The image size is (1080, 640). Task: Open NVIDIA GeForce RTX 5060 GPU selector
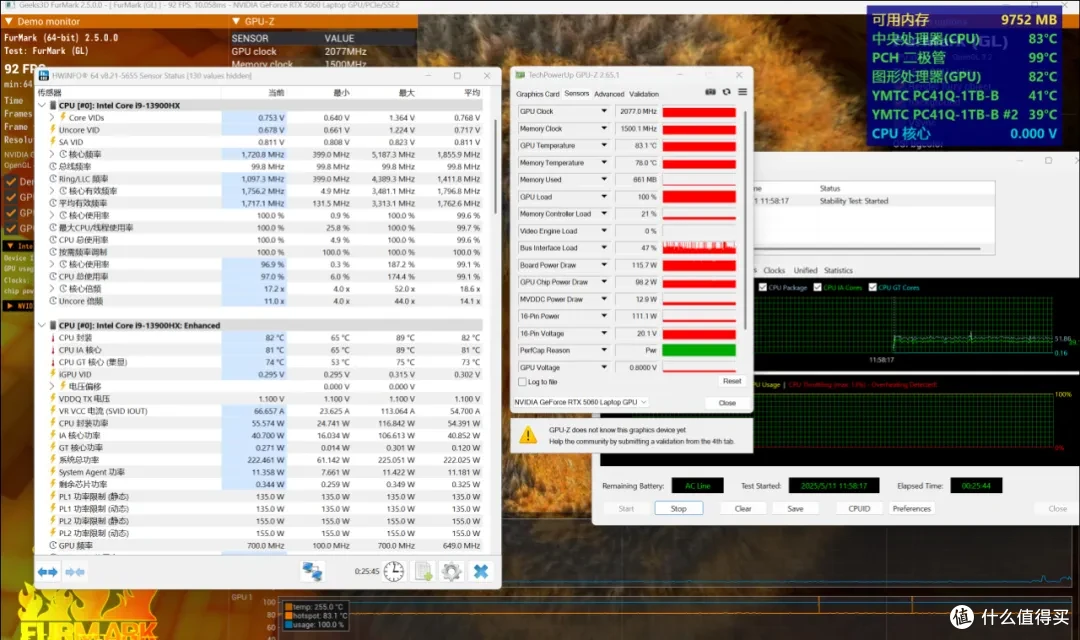tap(581, 402)
